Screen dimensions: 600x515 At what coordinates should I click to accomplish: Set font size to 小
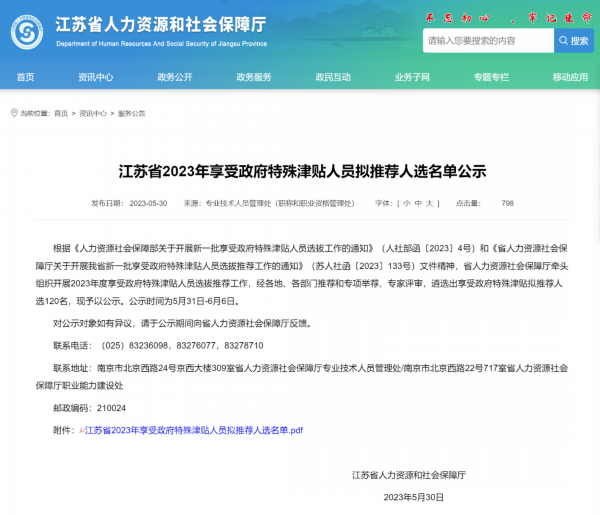coord(406,203)
